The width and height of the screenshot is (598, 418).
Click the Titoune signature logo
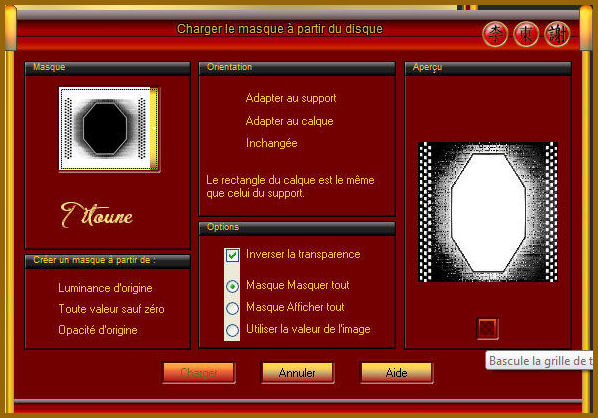click(97, 215)
